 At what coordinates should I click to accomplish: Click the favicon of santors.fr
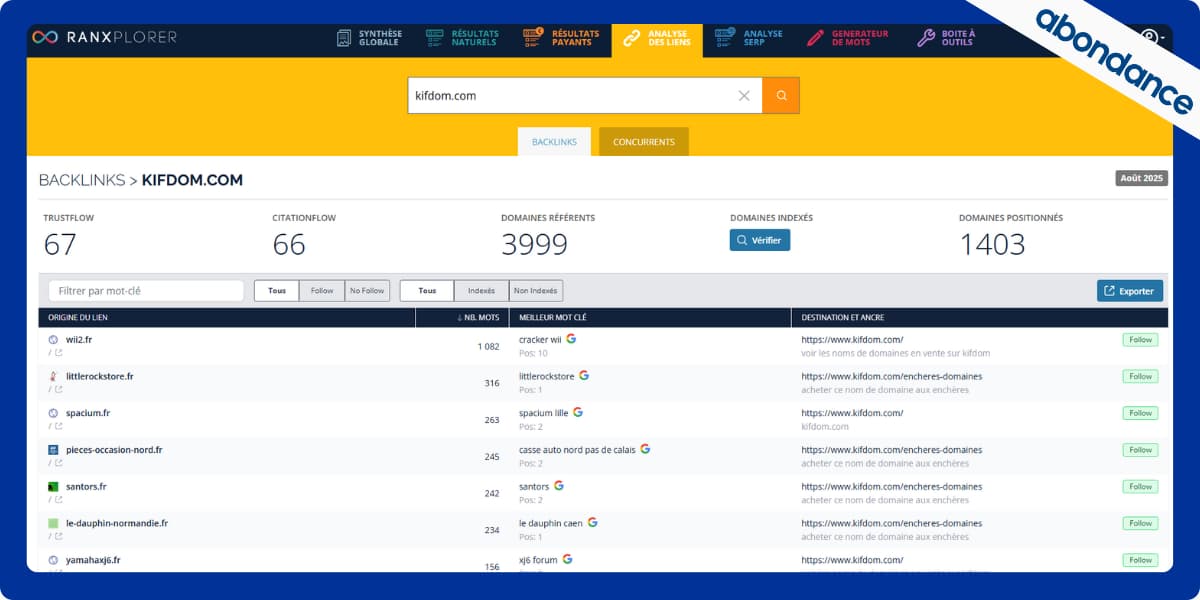[x=53, y=487]
